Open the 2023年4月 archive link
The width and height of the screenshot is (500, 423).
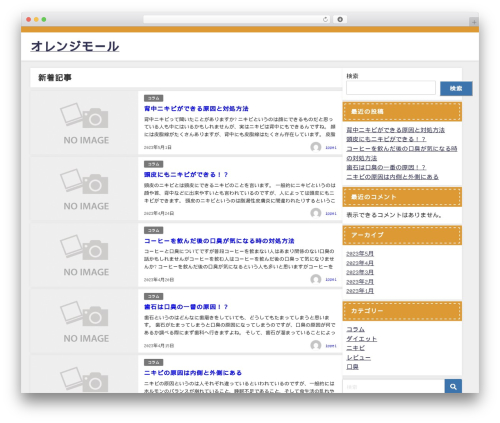pyautogui.click(x=360, y=263)
